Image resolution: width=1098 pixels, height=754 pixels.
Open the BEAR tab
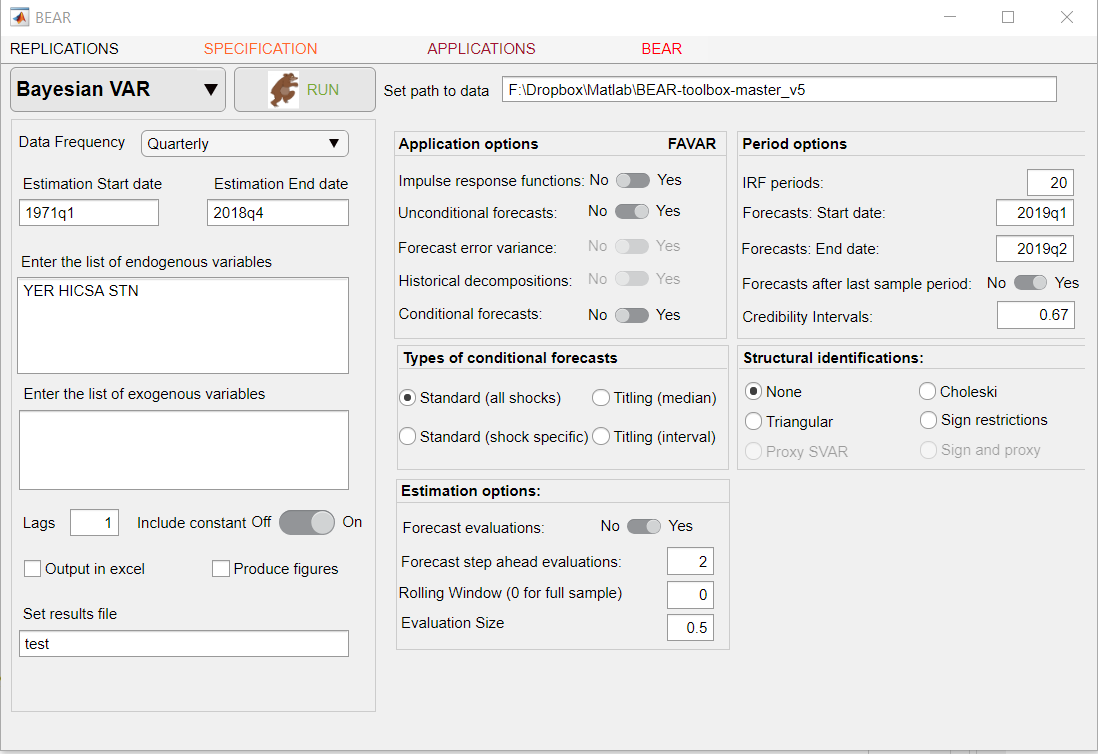(662, 49)
